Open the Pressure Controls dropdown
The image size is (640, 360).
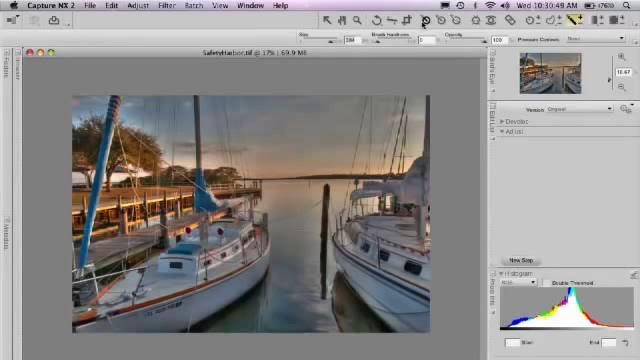point(596,38)
